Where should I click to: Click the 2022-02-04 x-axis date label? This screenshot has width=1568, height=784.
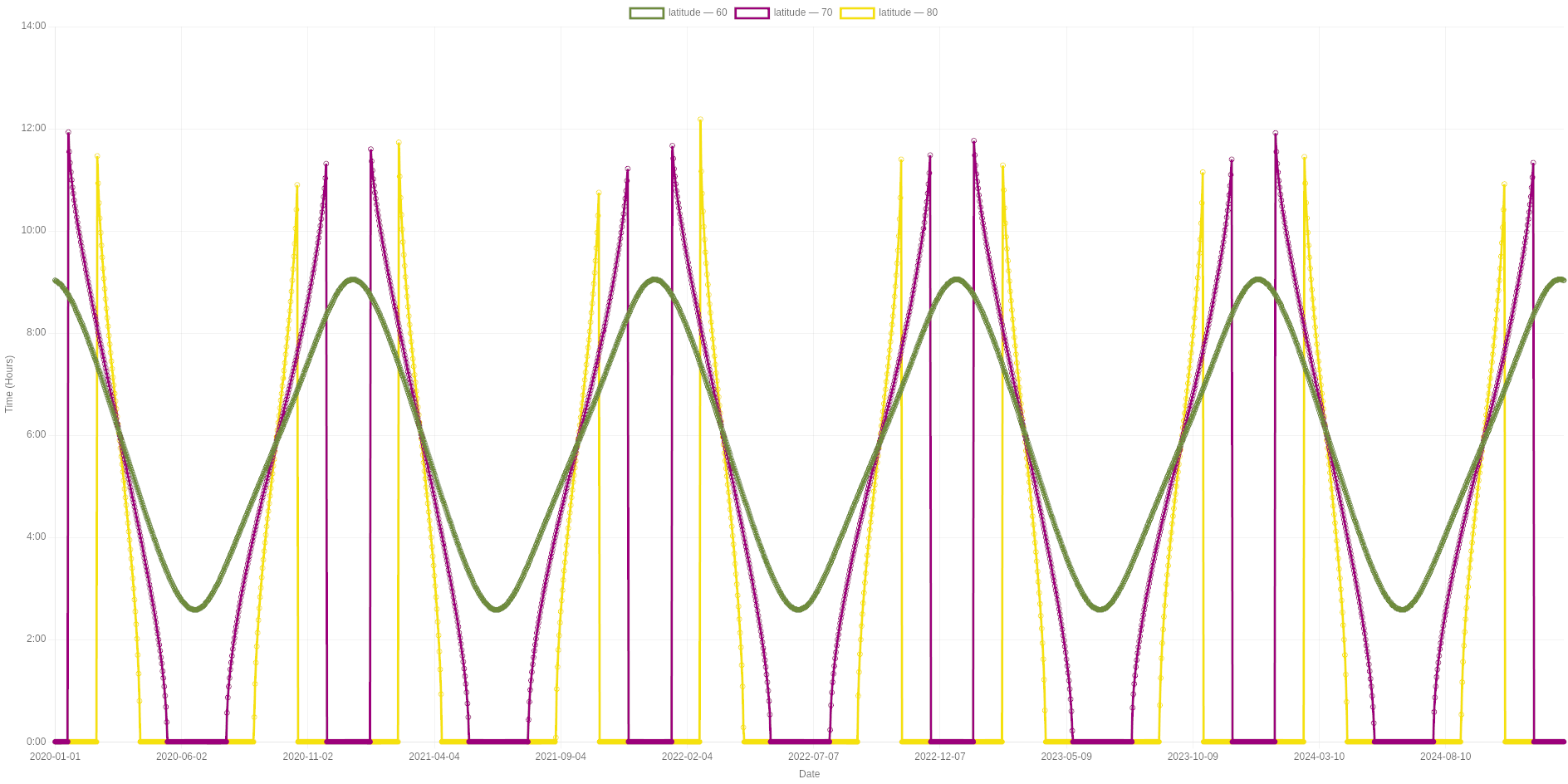[x=687, y=757]
